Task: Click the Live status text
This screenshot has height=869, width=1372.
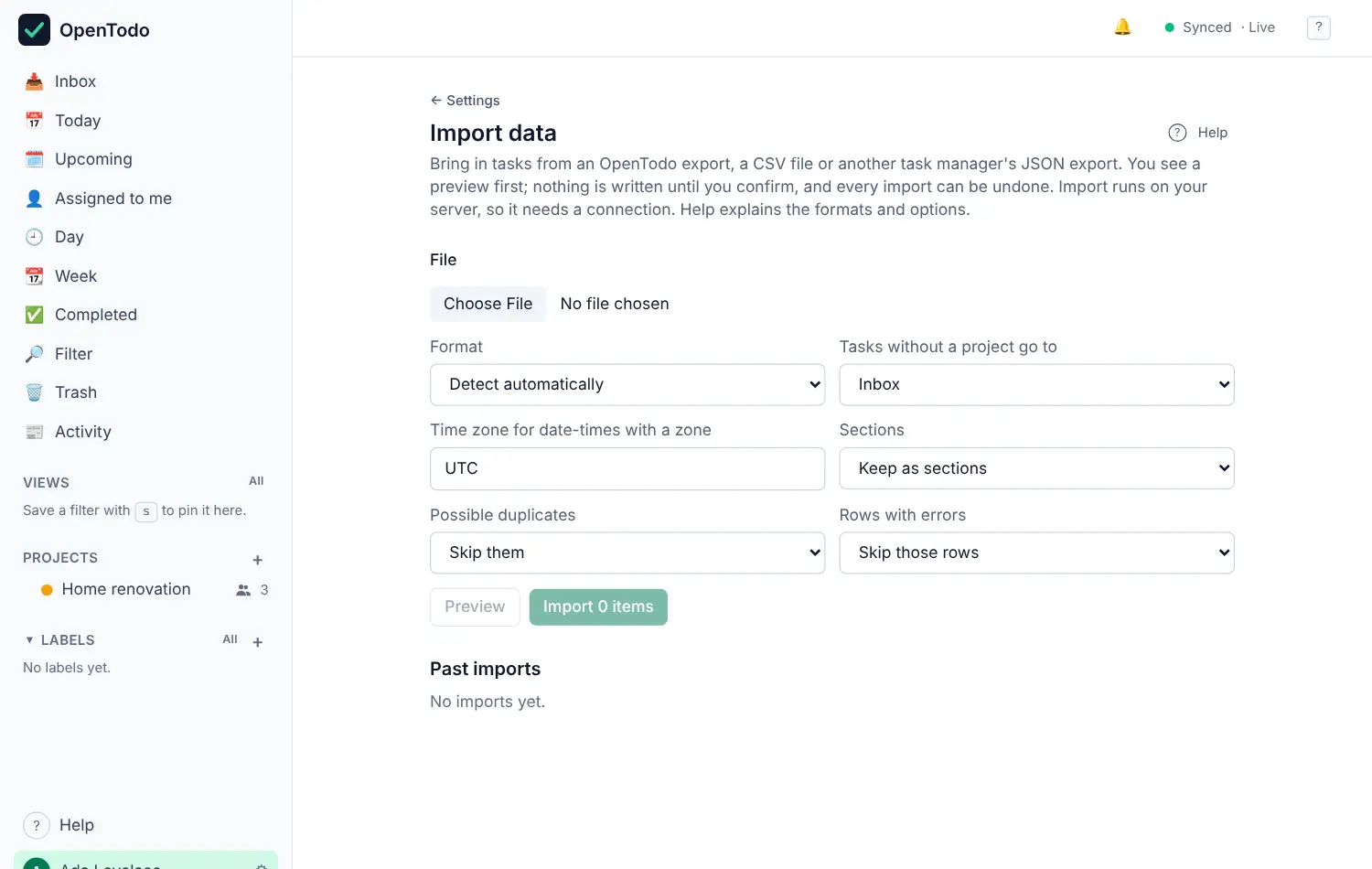Action: [1261, 27]
